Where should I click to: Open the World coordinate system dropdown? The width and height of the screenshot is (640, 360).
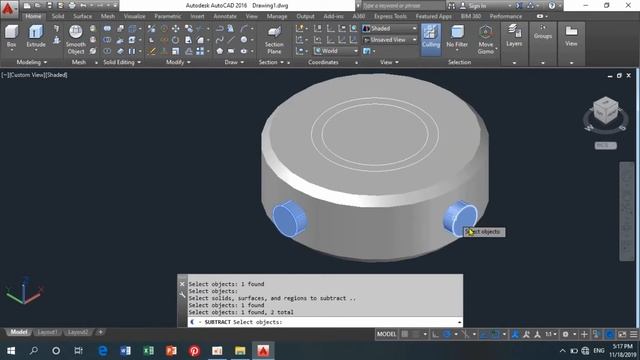click(336, 51)
